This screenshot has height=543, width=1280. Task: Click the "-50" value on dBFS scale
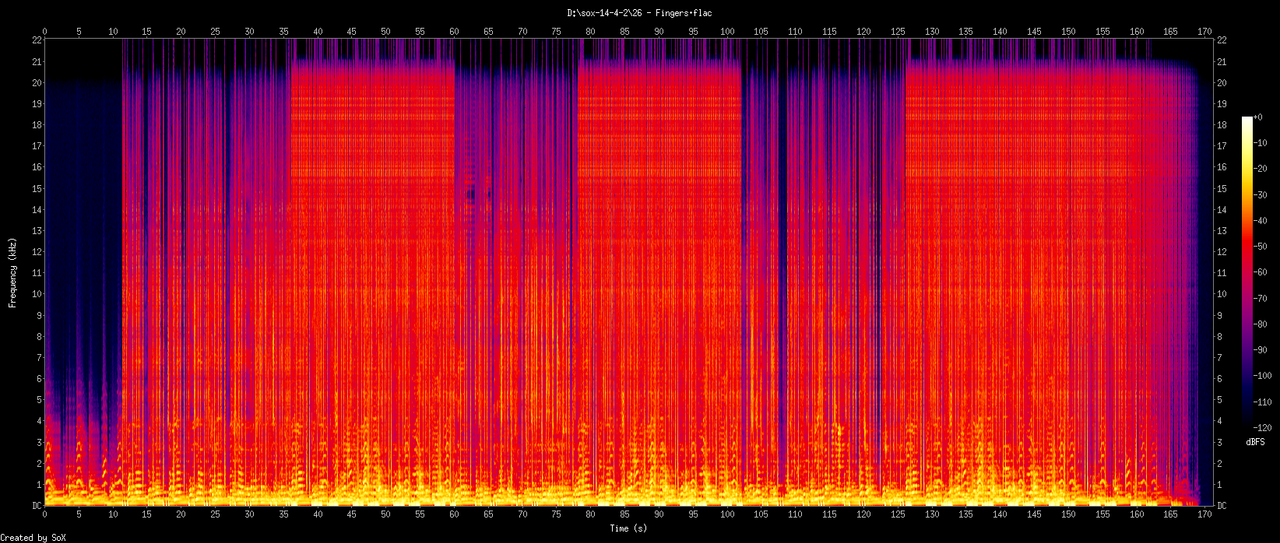coord(1262,246)
